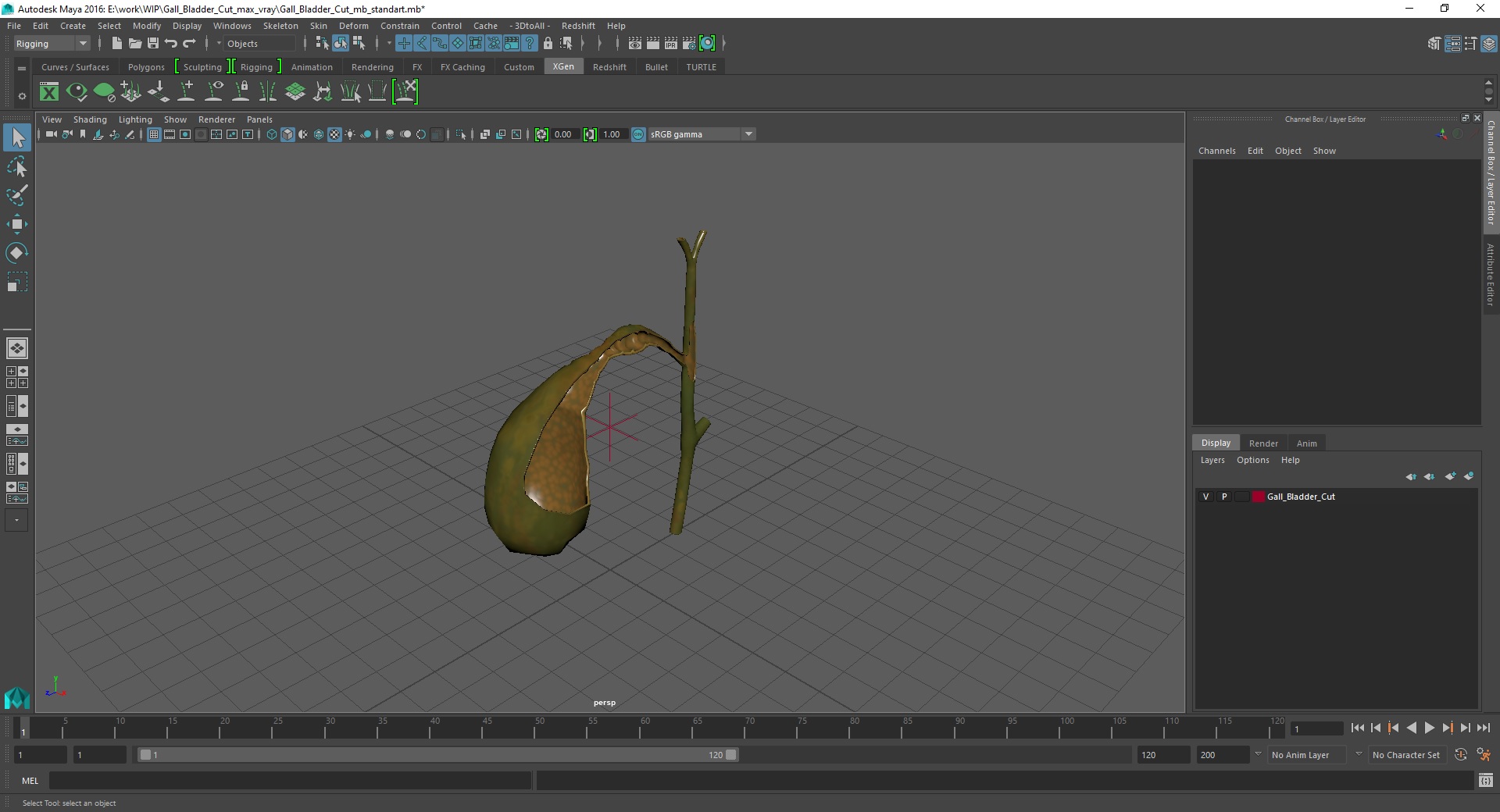Toggle the film gate display

click(x=170, y=134)
